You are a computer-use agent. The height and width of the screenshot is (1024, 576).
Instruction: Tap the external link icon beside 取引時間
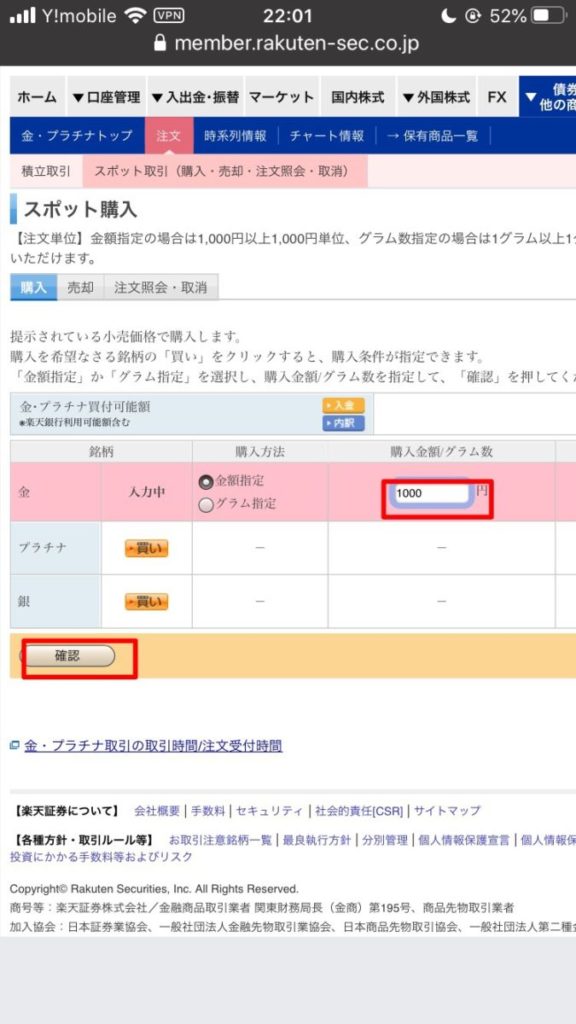pyautogui.click(x=15, y=745)
